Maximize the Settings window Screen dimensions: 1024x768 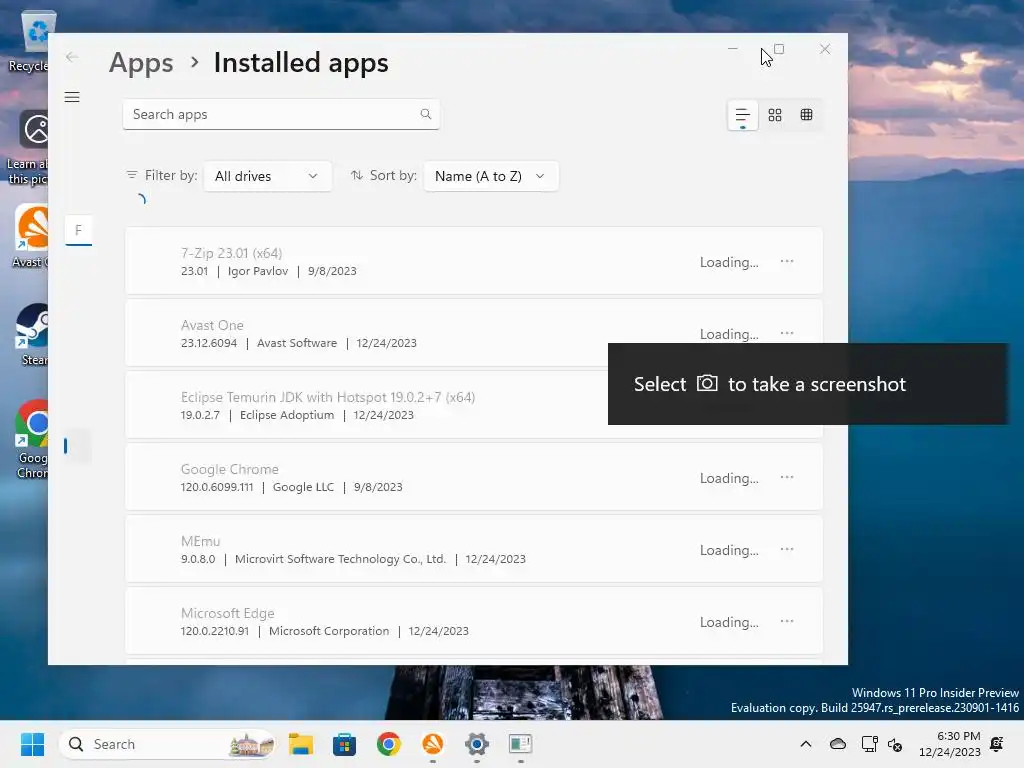[779, 49]
